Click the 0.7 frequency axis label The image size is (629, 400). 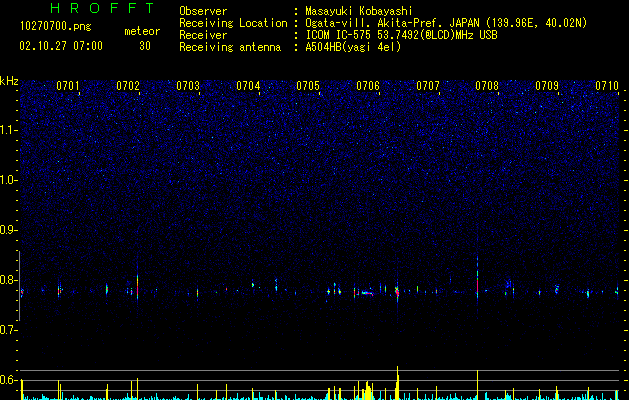(8, 330)
